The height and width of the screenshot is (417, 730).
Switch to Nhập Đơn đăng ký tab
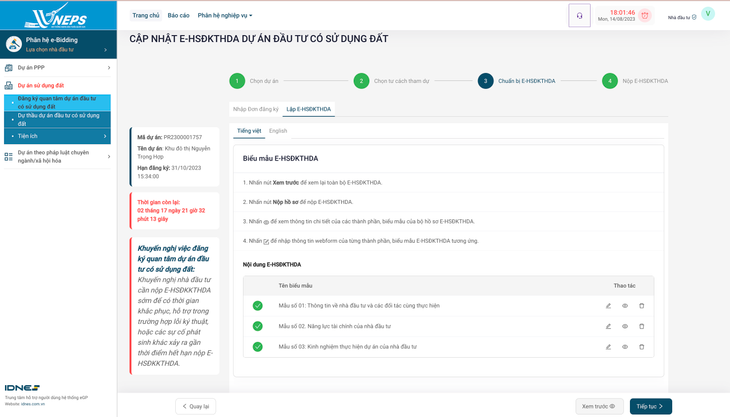coord(255,109)
